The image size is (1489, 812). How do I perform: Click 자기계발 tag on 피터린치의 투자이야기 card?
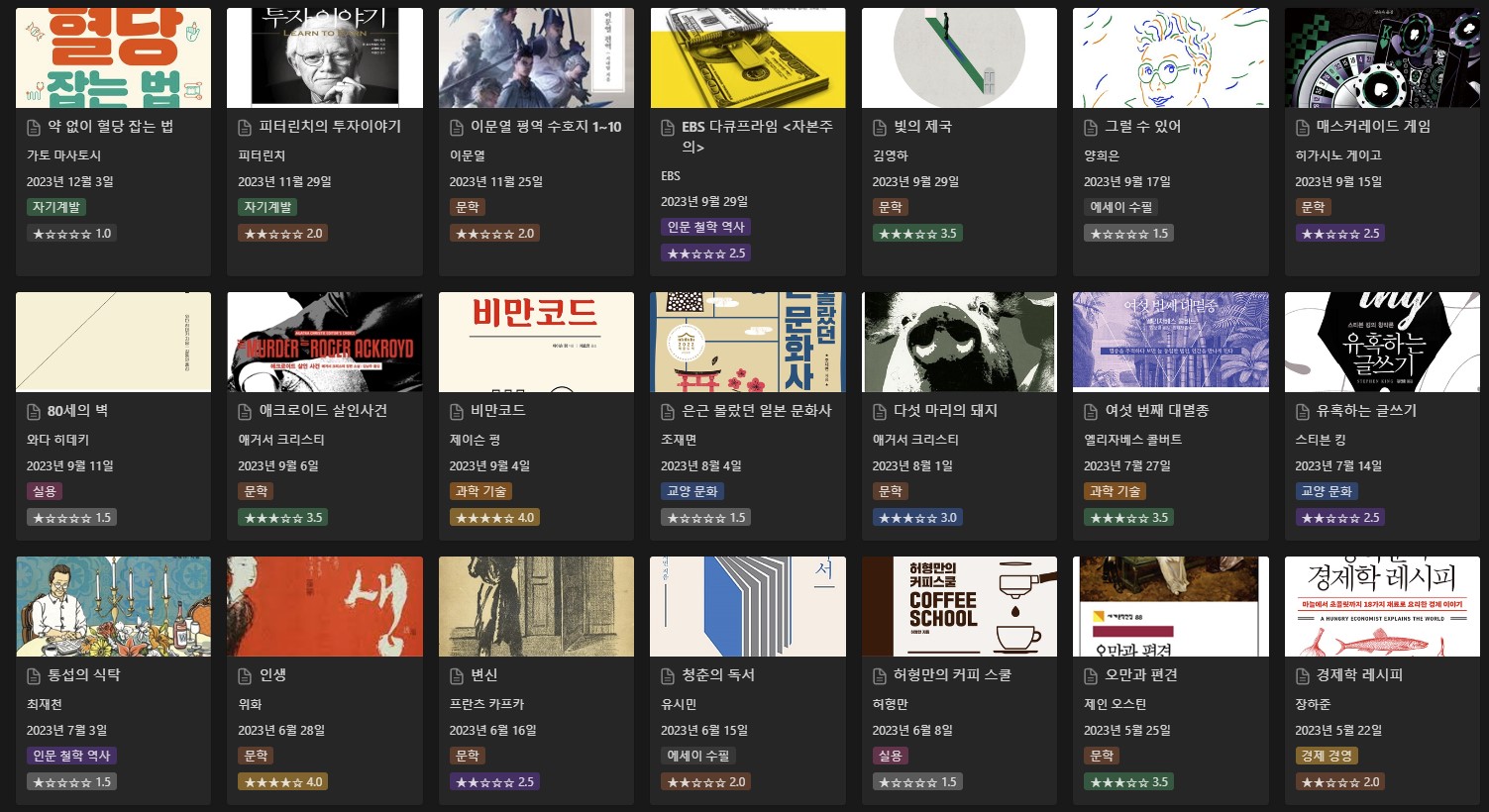[x=267, y=207]
